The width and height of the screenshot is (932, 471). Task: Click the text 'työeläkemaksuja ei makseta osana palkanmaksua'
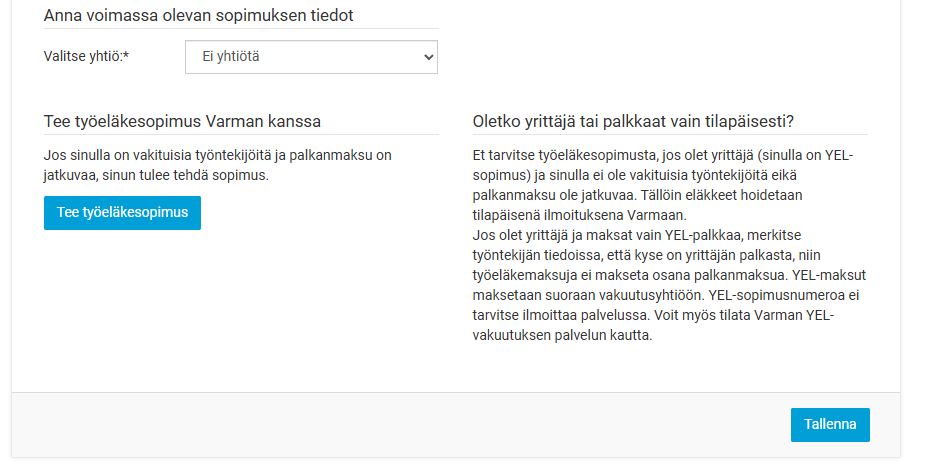pyautogui.click(x=631, y=275)
